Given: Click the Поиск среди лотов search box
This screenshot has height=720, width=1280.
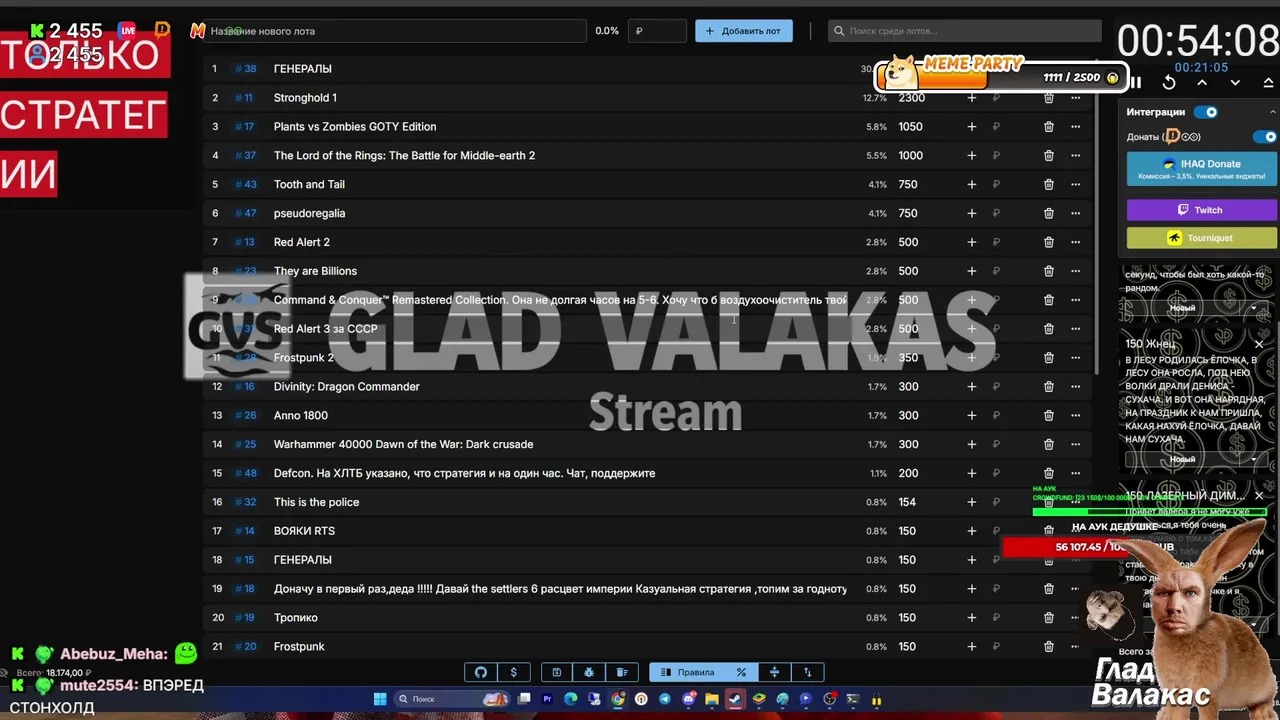Looking at the screenshot, I should (965, 31).
